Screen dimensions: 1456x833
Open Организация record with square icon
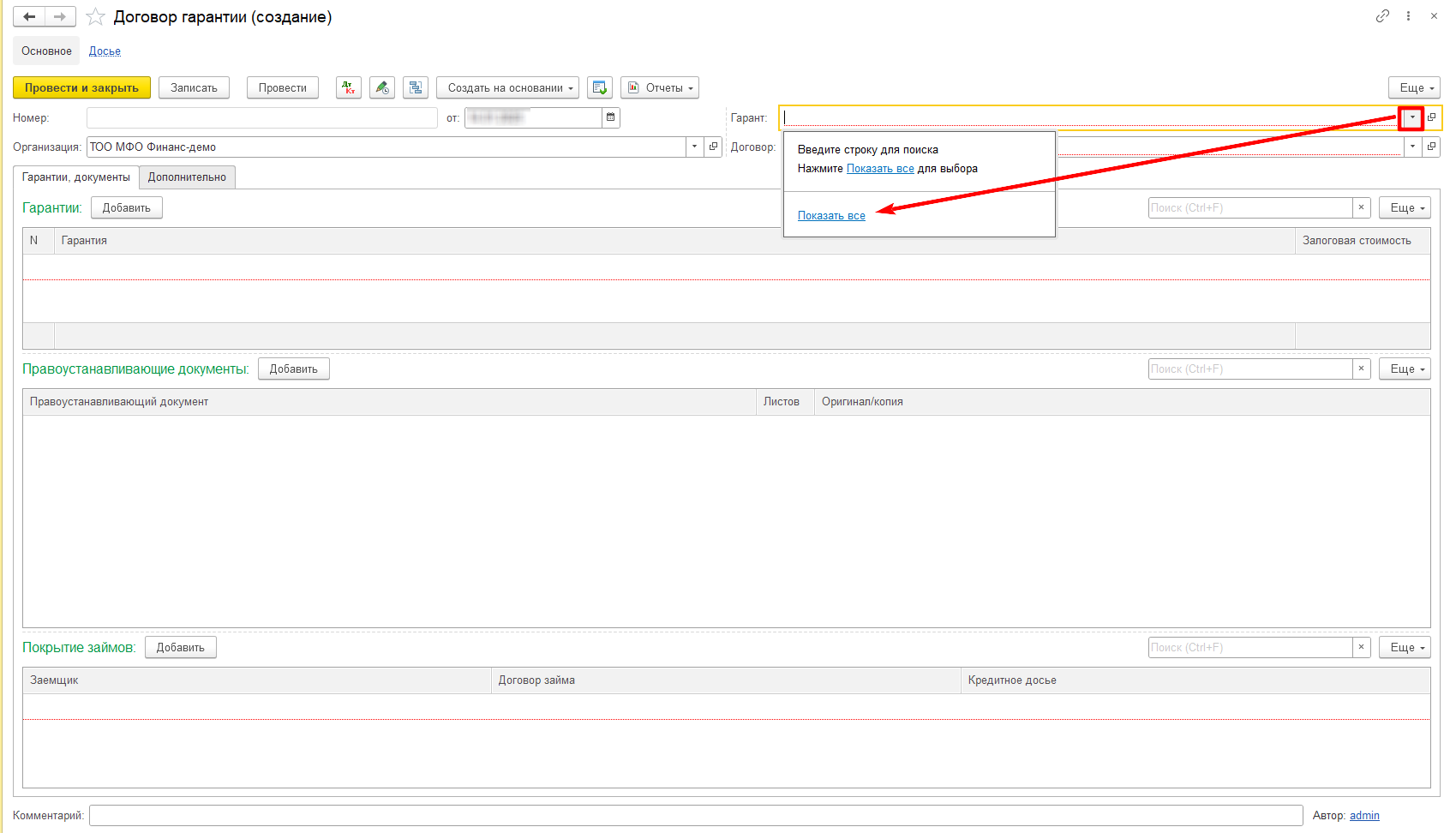pos(713,147)
